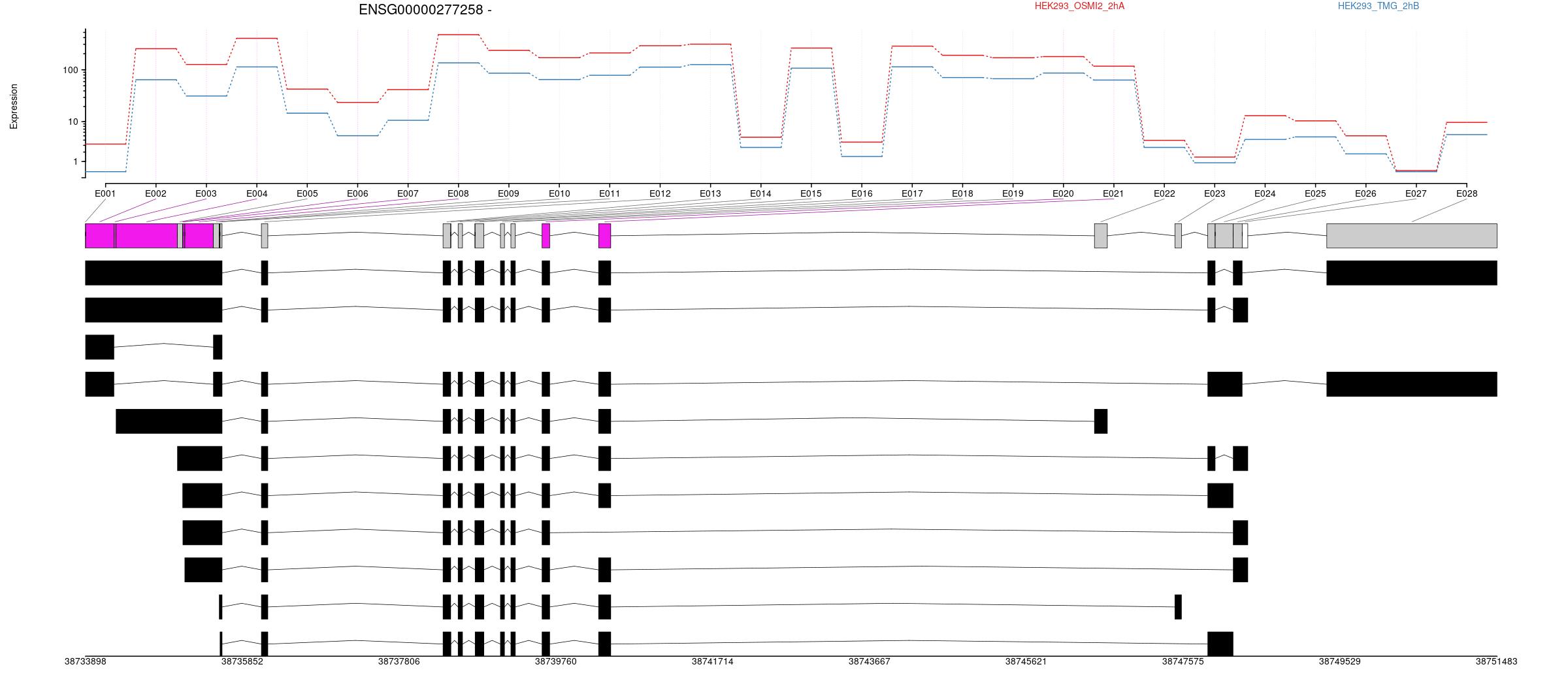
Task: Click the y-axis tick label 100
Action: click(70, 70)
